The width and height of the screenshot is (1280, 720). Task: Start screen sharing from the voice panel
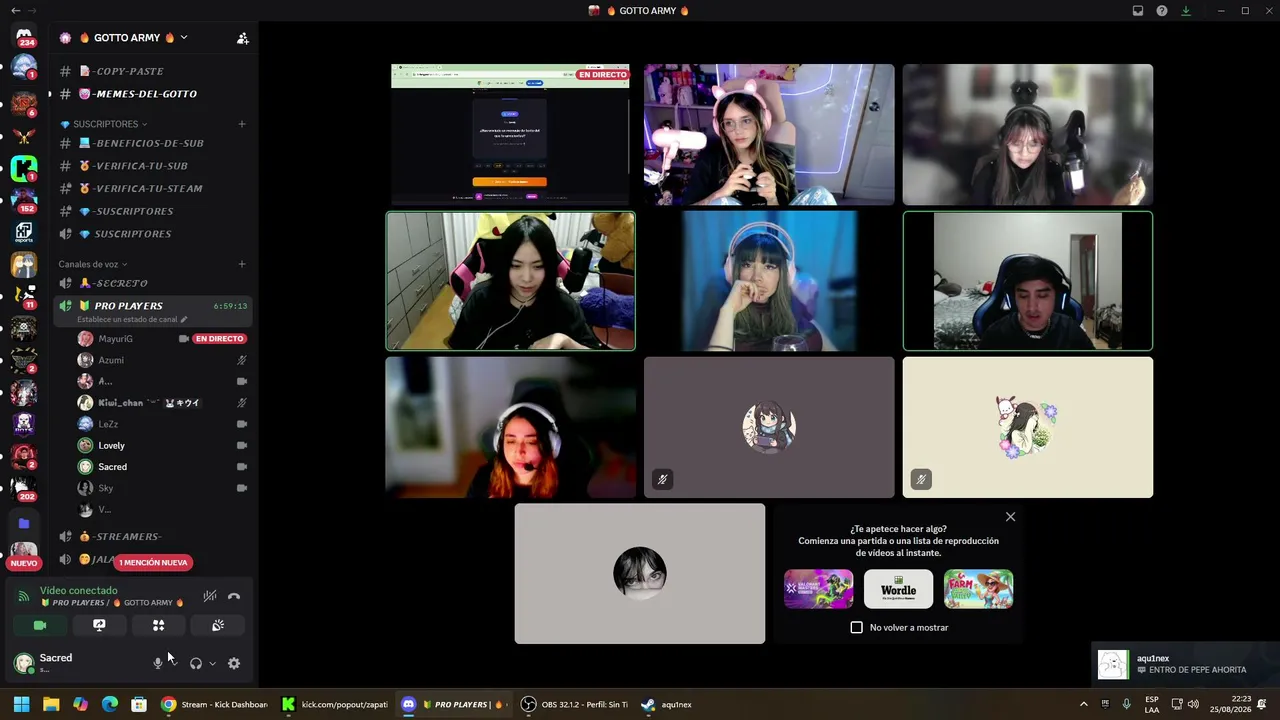click(x=99, y=625)
